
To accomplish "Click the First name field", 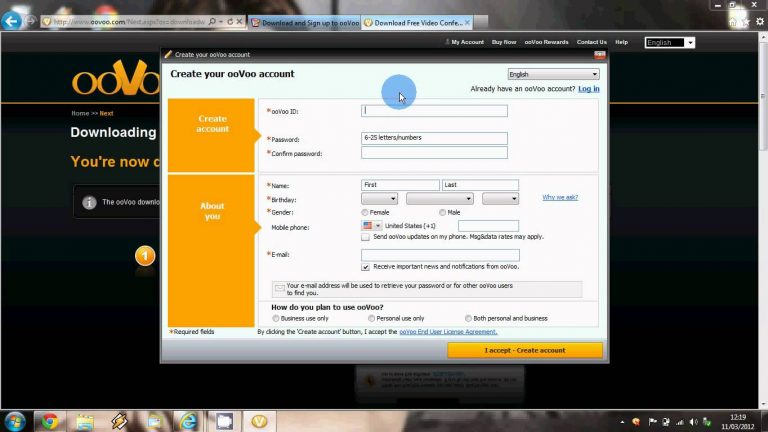I will [x=400, y=185].
